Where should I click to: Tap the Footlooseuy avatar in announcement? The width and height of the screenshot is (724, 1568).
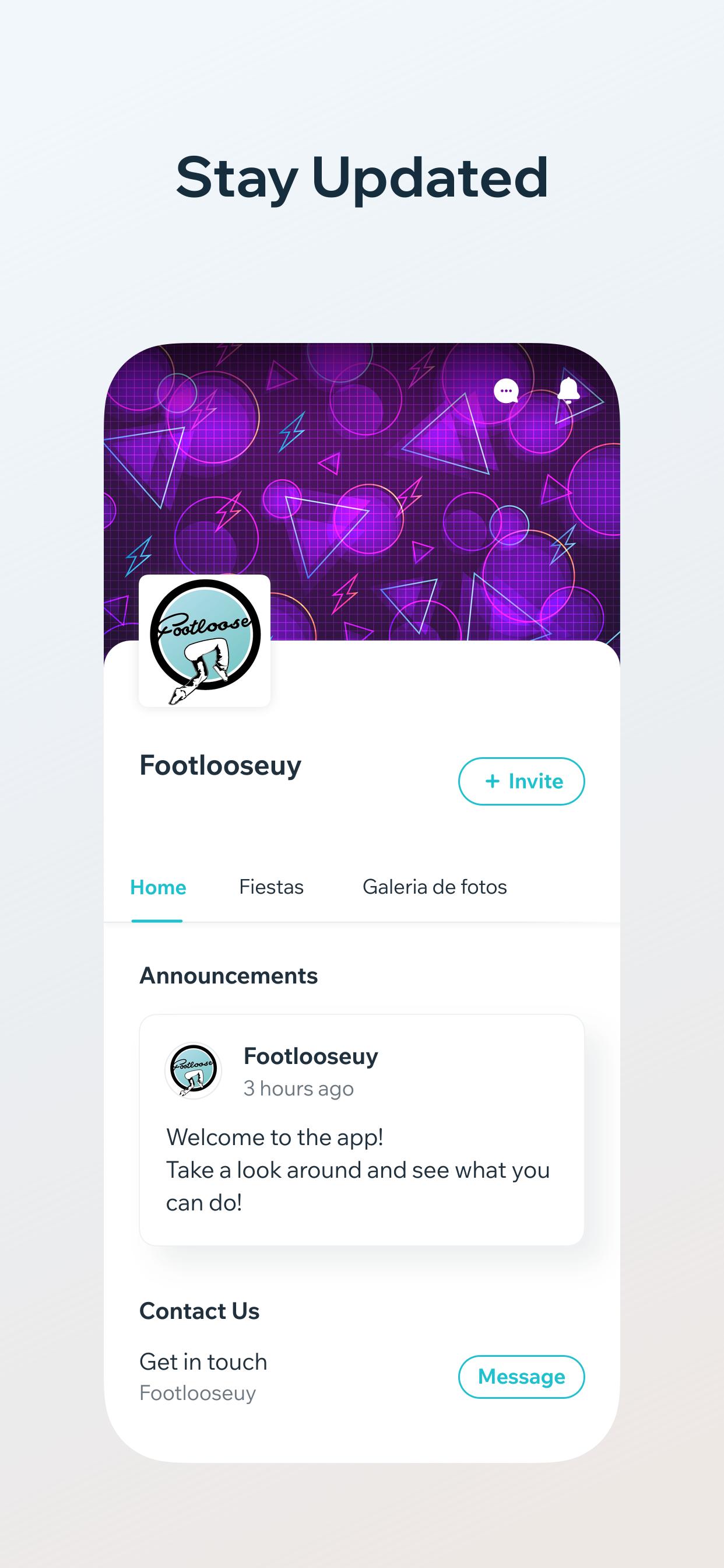click(194, 1070)
